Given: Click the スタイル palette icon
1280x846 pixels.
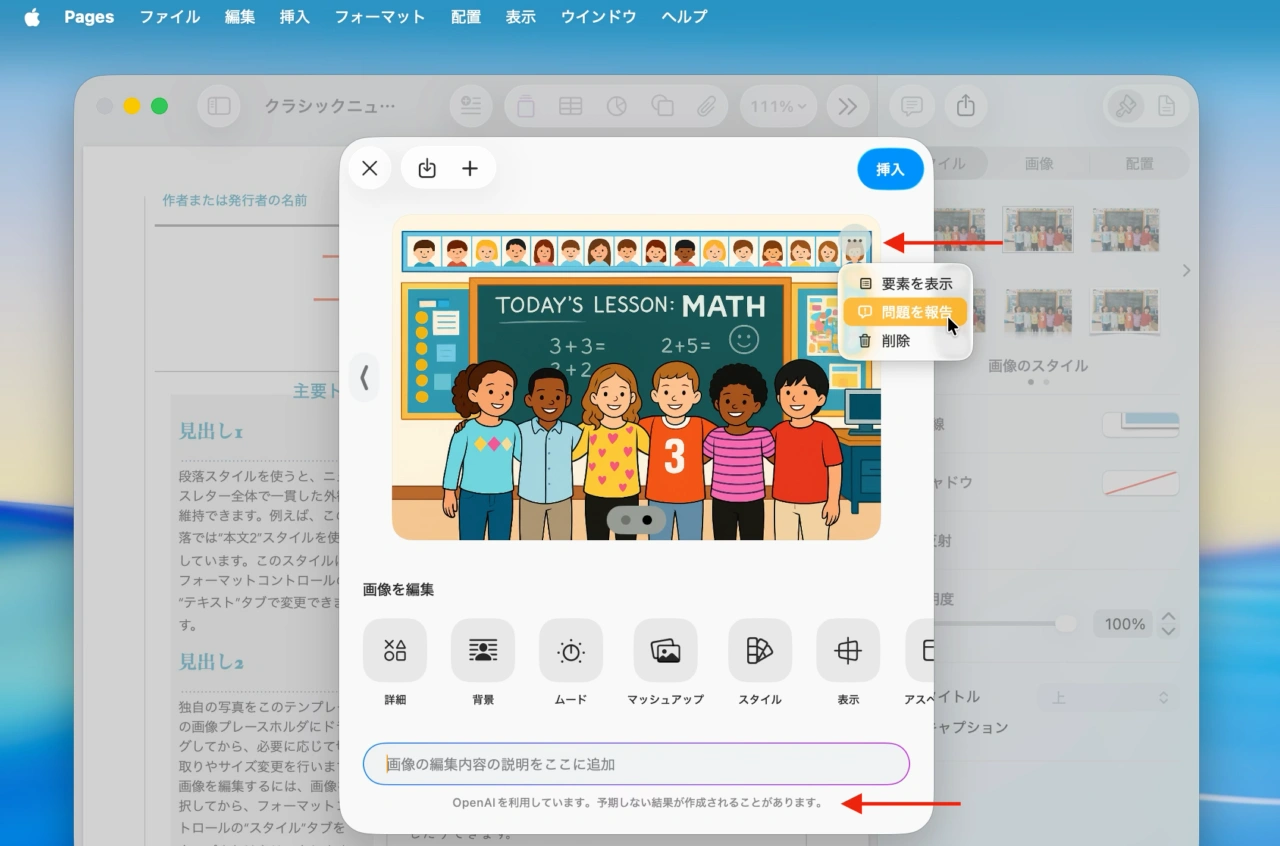Looking at the screenshot, I should (760, 651).
